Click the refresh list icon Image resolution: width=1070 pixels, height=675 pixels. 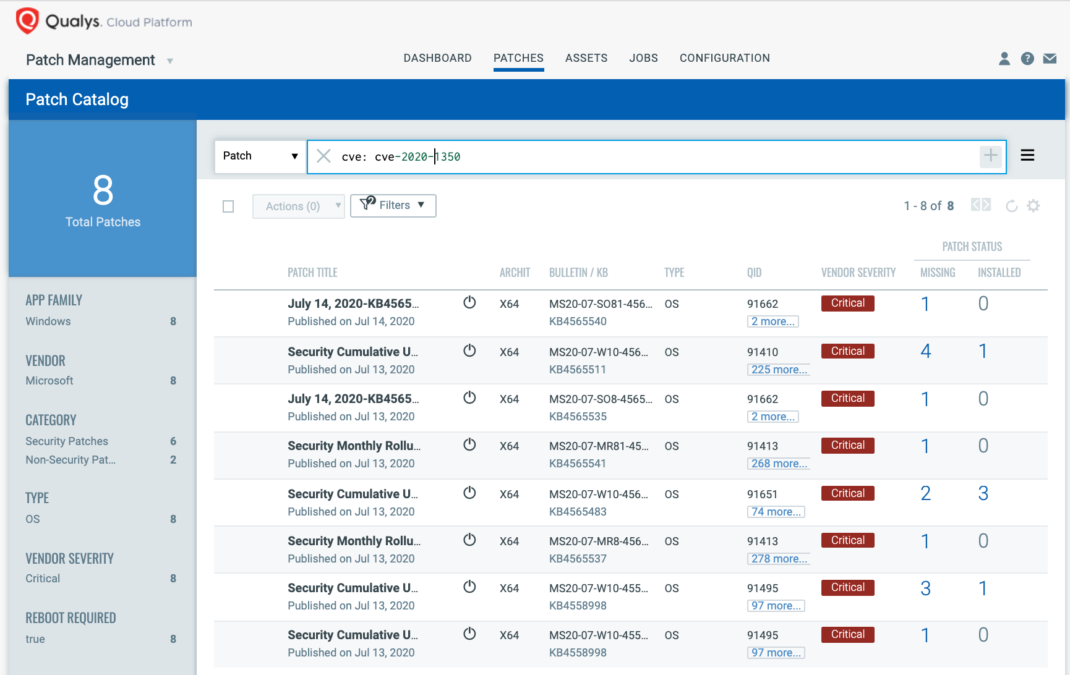point(1012,206)
